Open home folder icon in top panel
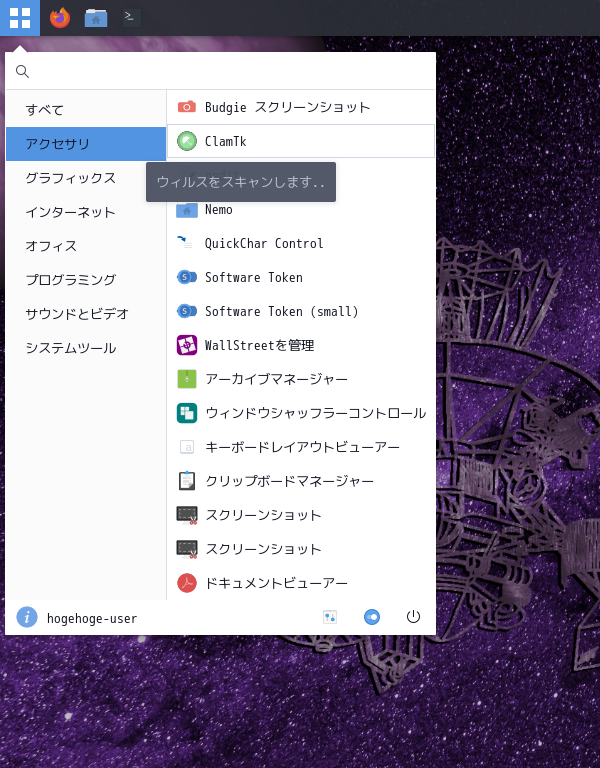 coord(96,18)
